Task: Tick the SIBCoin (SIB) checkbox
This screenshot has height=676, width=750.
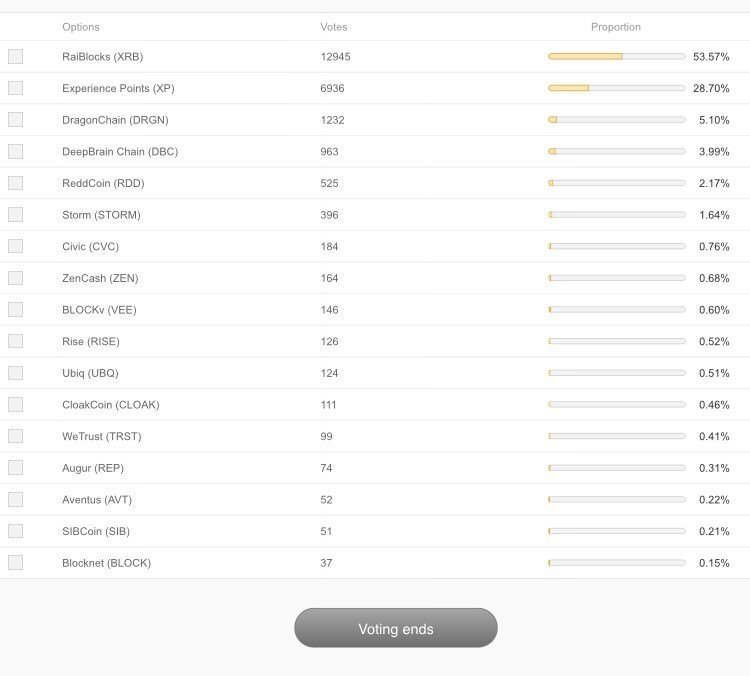Action: tap(15, 531)
